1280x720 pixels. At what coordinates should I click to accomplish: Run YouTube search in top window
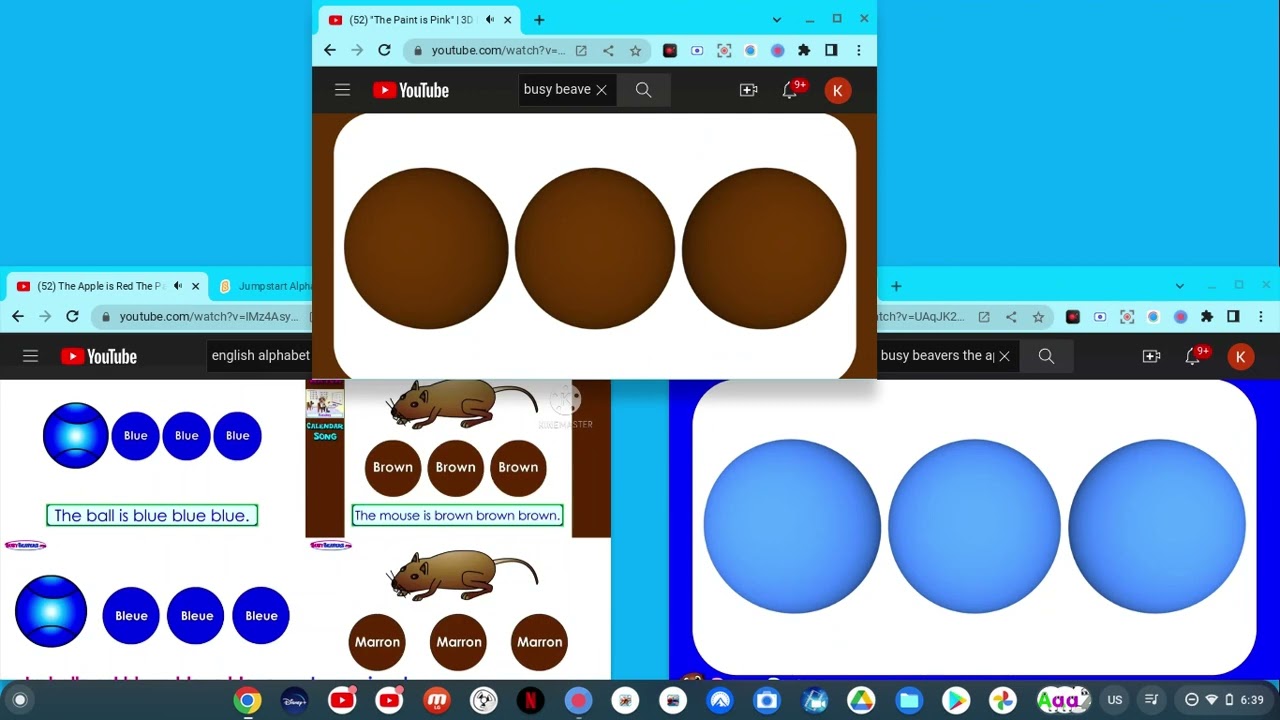point(643,90)
